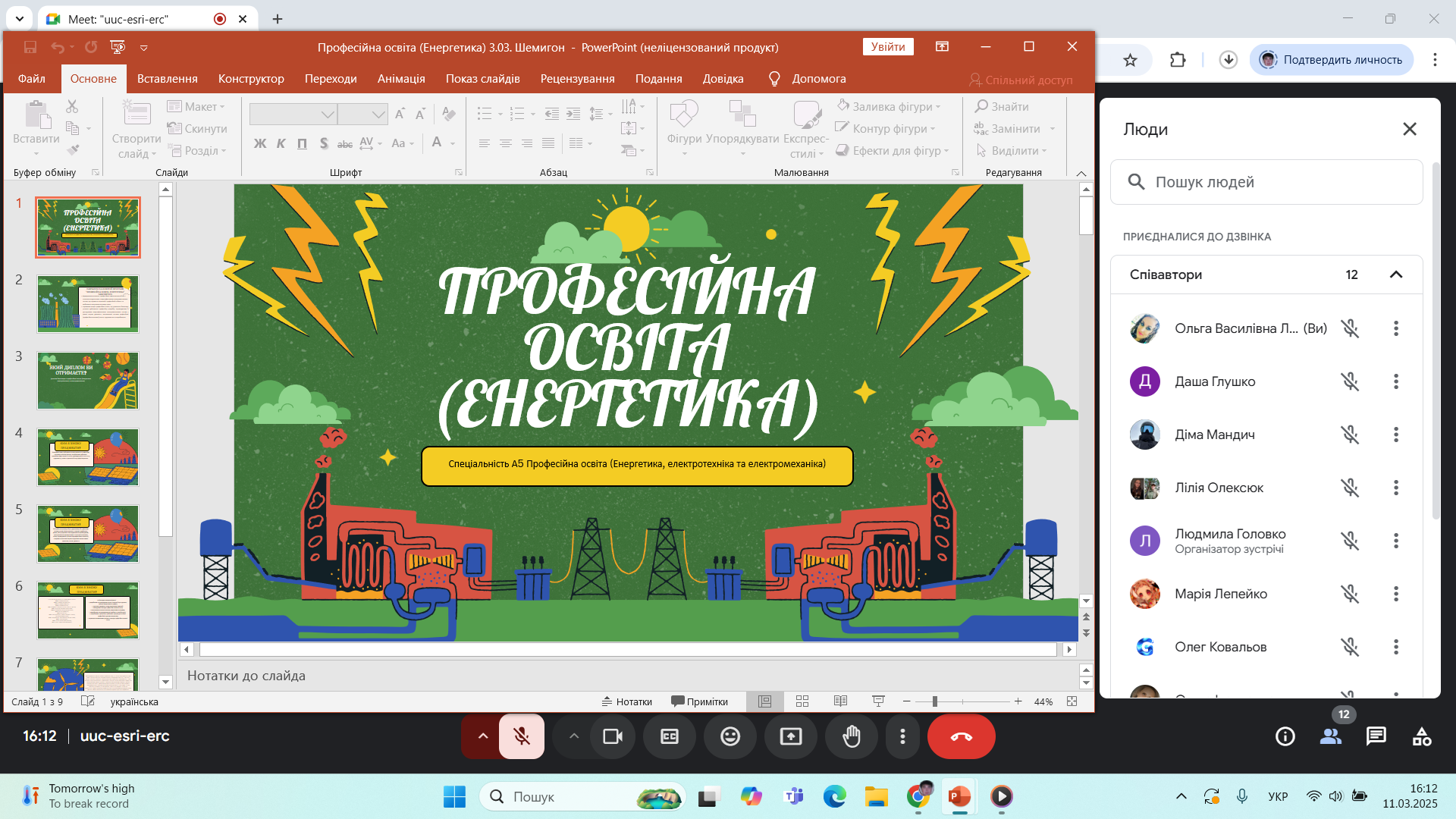The image size is (1456, 819).
Task: Switch to the Анімація tab
Action: click(401, 79)
